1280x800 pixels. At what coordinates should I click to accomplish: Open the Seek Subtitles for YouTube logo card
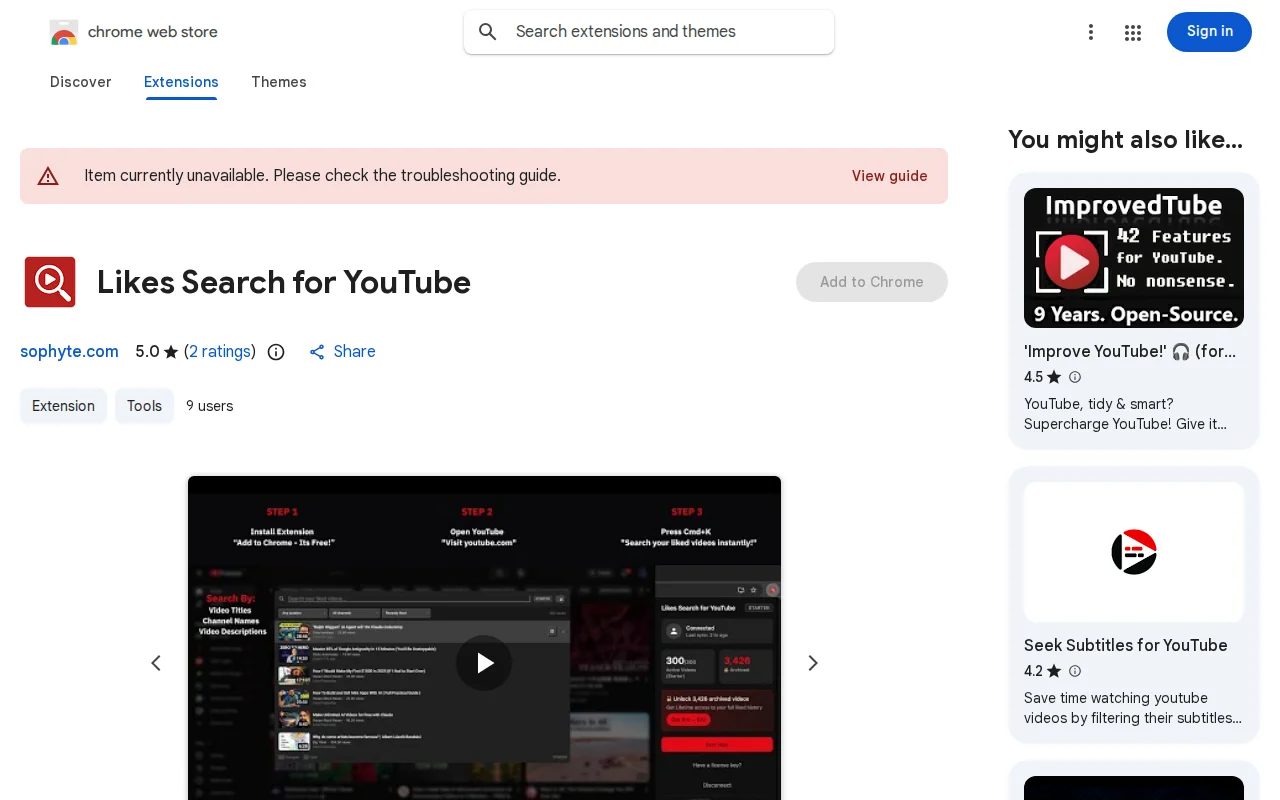point(1134,552)
